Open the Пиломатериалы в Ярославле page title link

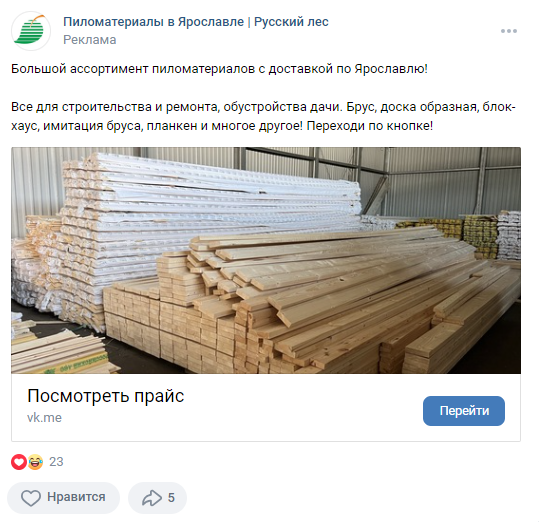[153, 22]
